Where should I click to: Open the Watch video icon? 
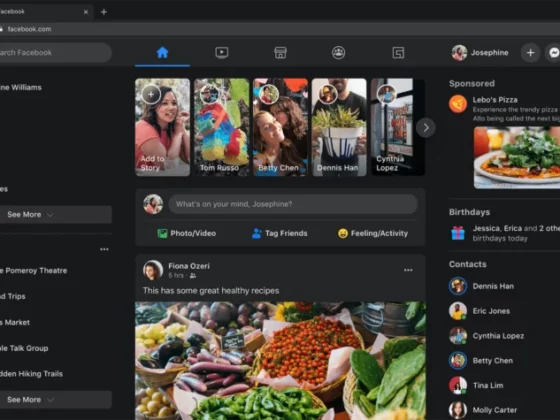click(x=221, y=53)
